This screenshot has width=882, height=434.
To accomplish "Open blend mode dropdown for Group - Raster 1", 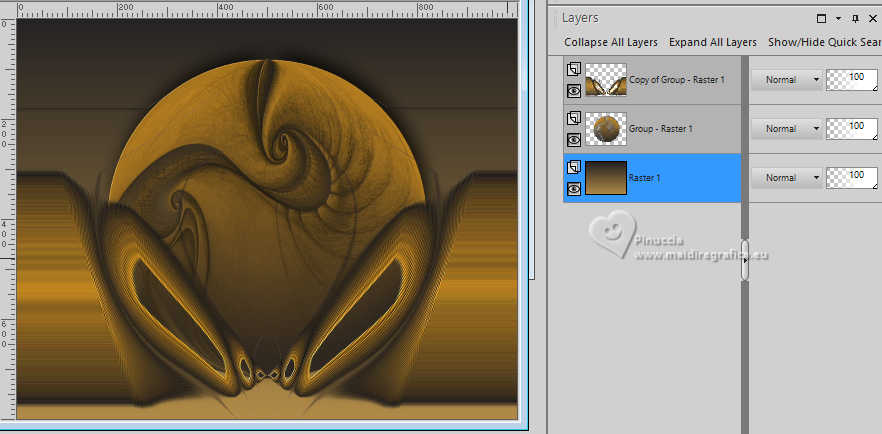I will (786, 129).
